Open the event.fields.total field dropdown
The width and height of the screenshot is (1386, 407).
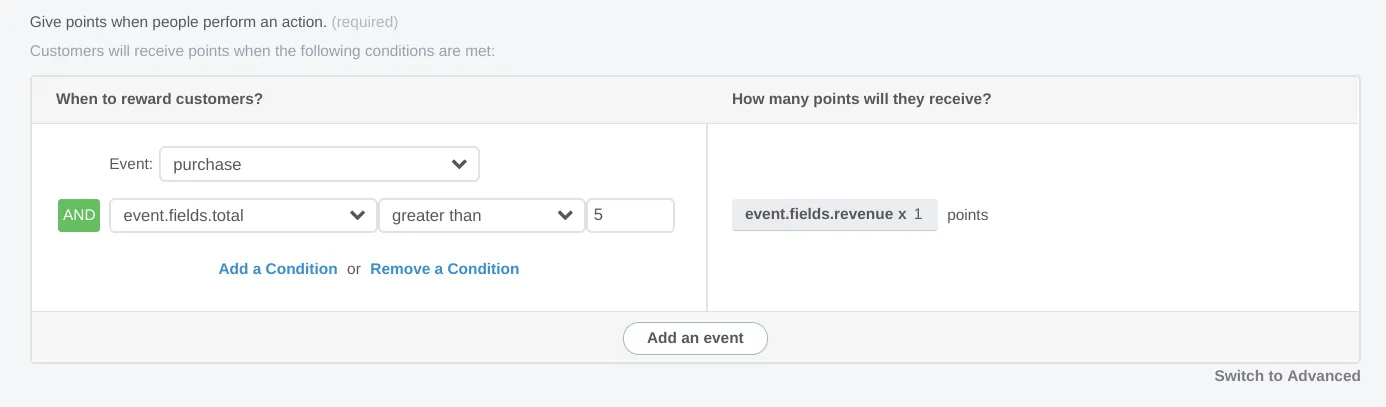coord(243,215)
